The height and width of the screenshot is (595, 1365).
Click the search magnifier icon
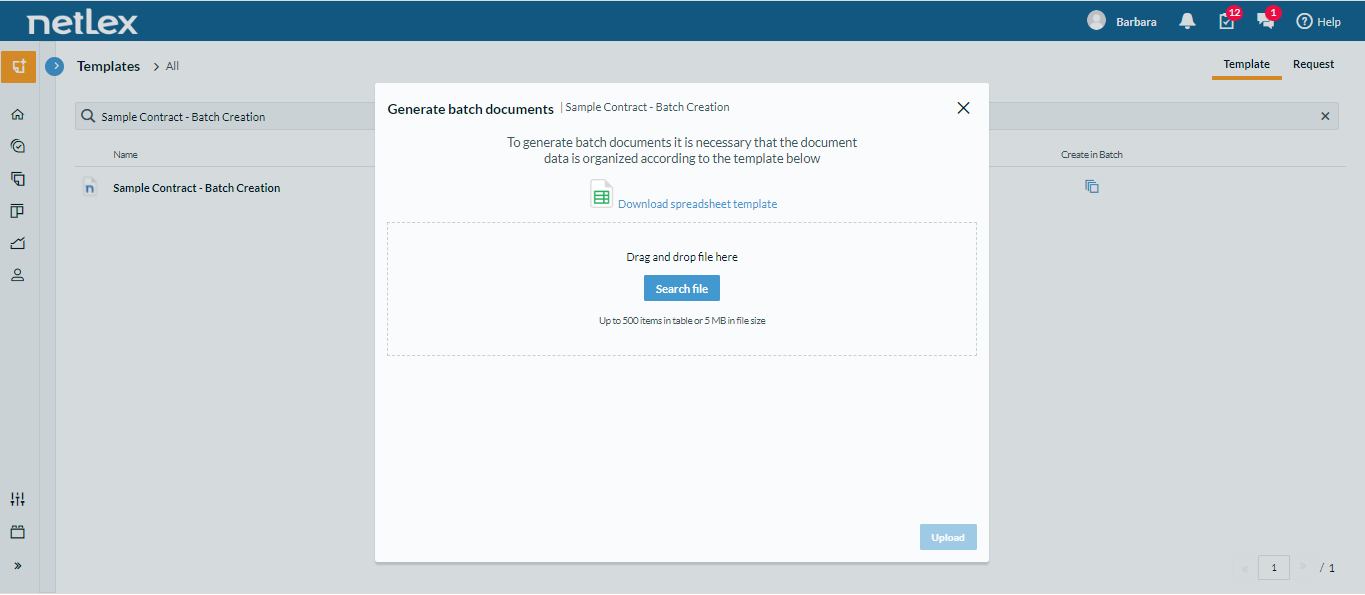pos(88,116)
